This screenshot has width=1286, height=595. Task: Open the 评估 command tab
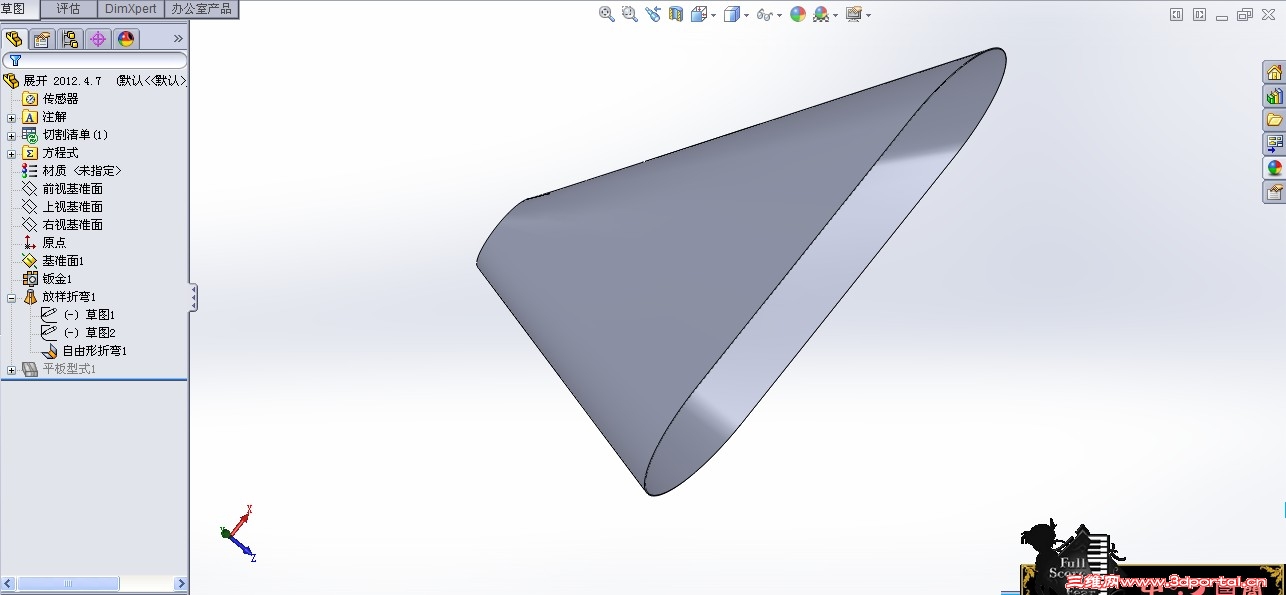pyautogui.click(x=69, y=8)
